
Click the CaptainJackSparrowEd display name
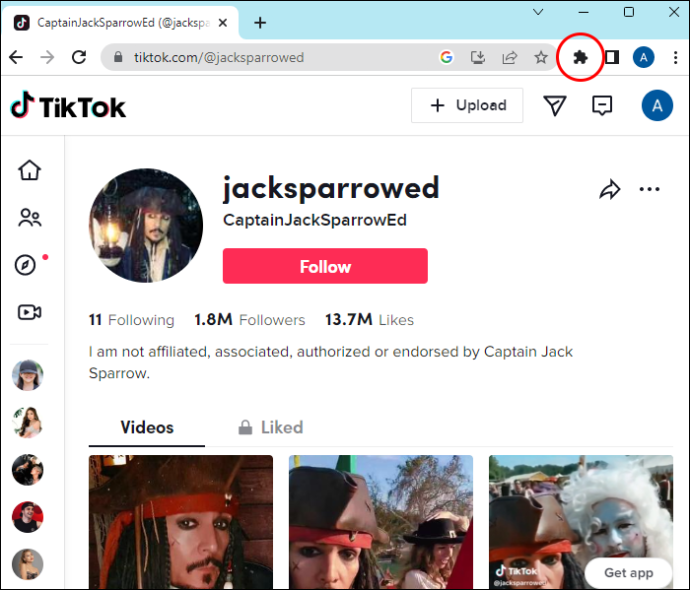(315, 220)
